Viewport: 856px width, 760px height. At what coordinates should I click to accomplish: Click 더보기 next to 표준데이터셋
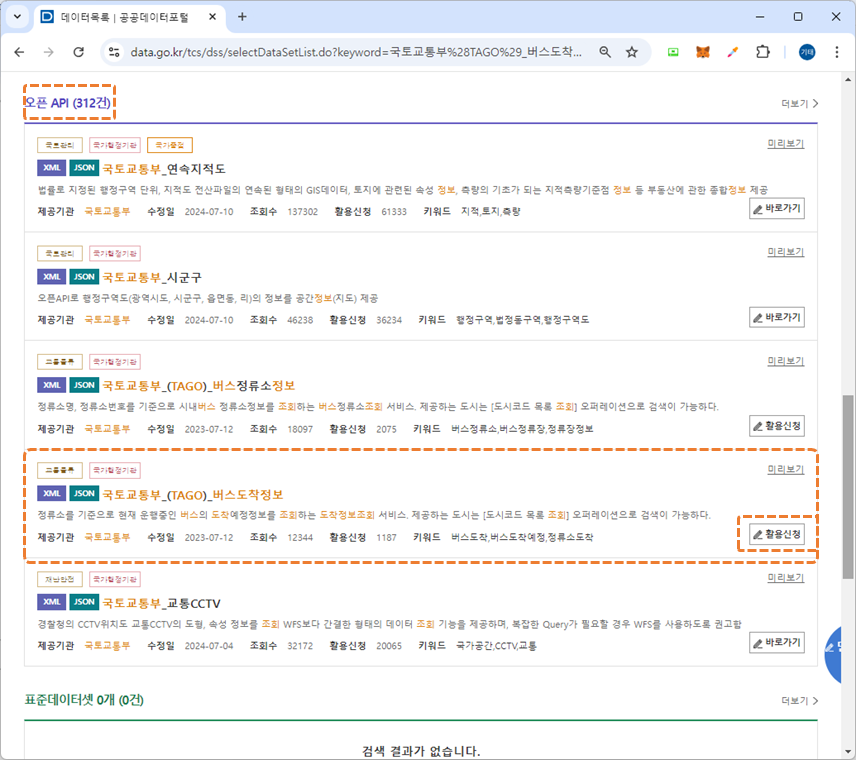click(x=799, y=700)
